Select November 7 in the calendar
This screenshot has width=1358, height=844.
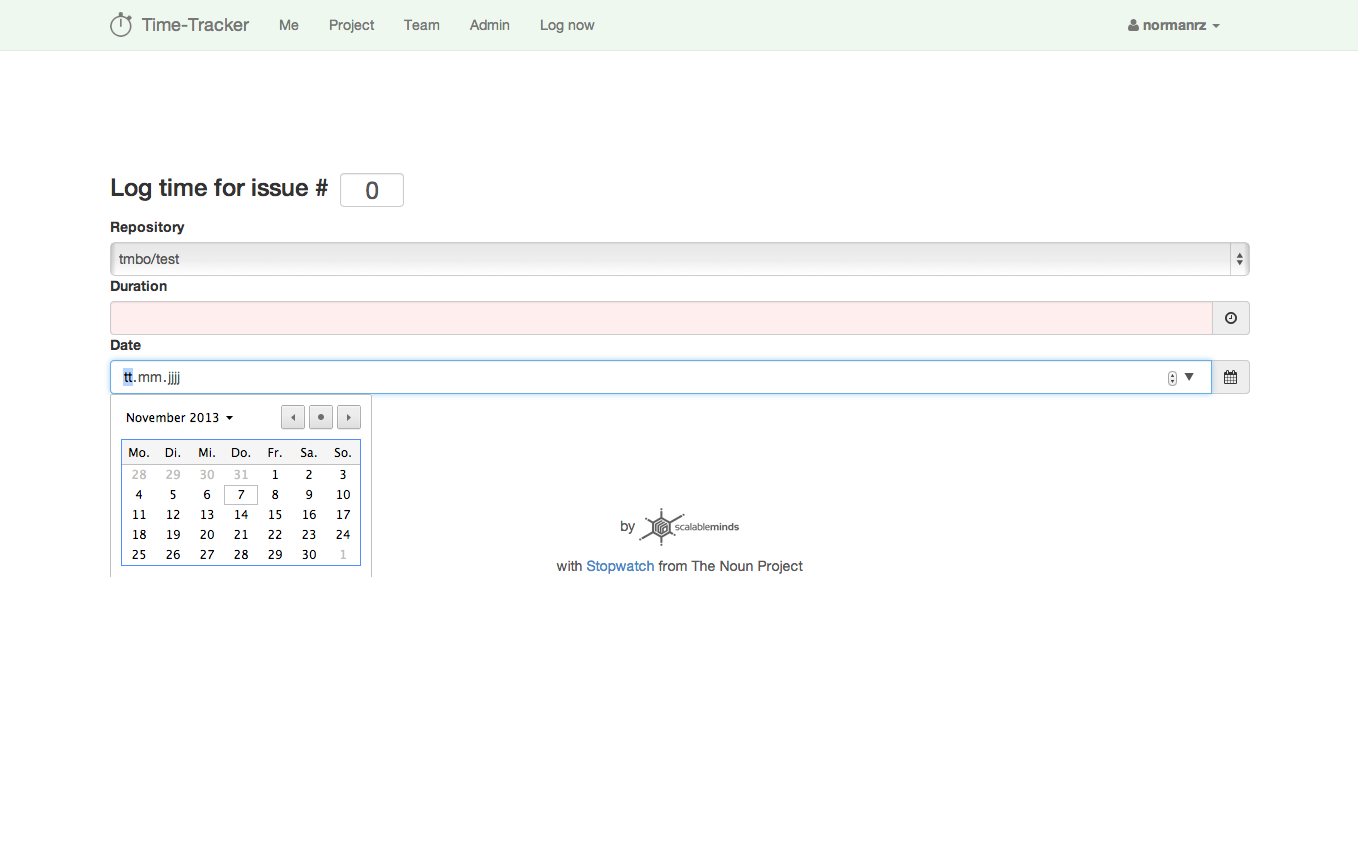241,495
